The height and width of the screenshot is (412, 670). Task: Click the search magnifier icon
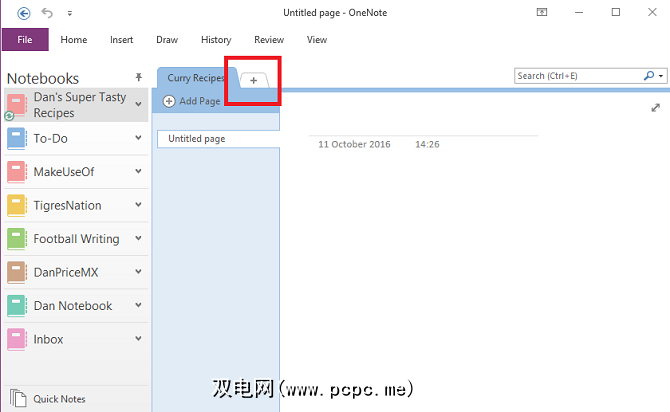tap(649, 76)
